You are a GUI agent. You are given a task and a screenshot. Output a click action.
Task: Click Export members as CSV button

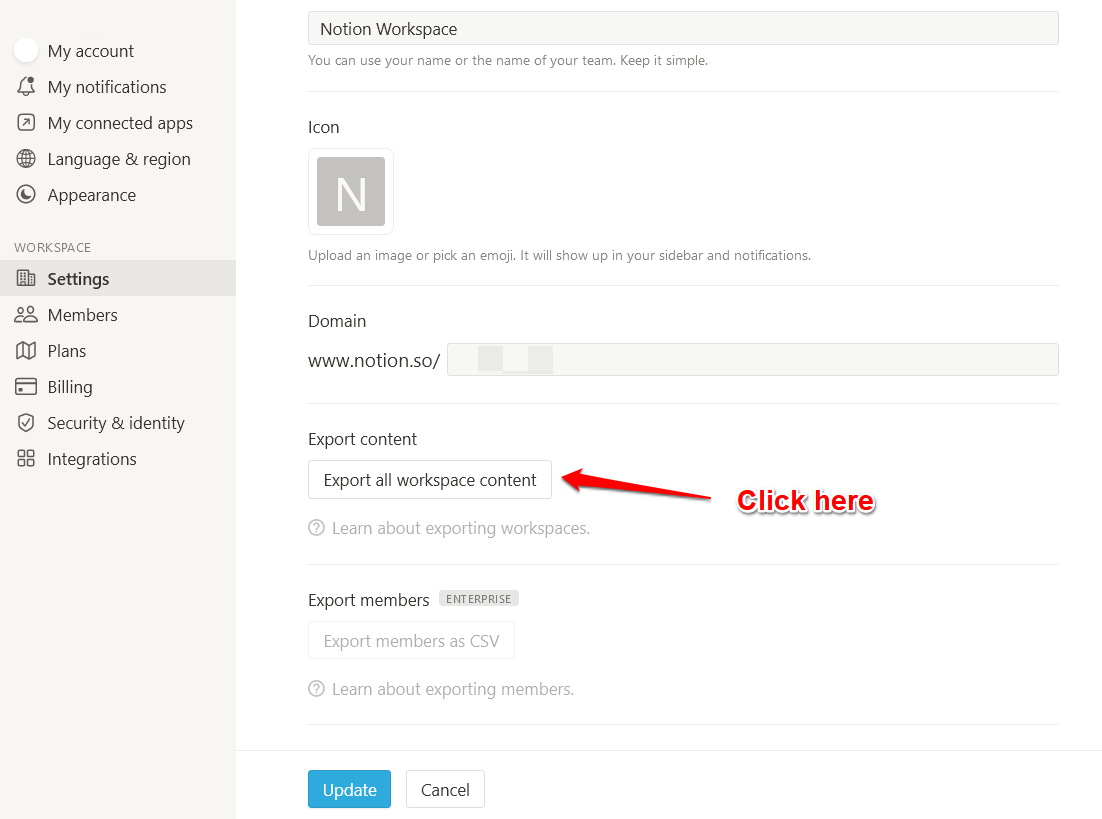point(411,640)
